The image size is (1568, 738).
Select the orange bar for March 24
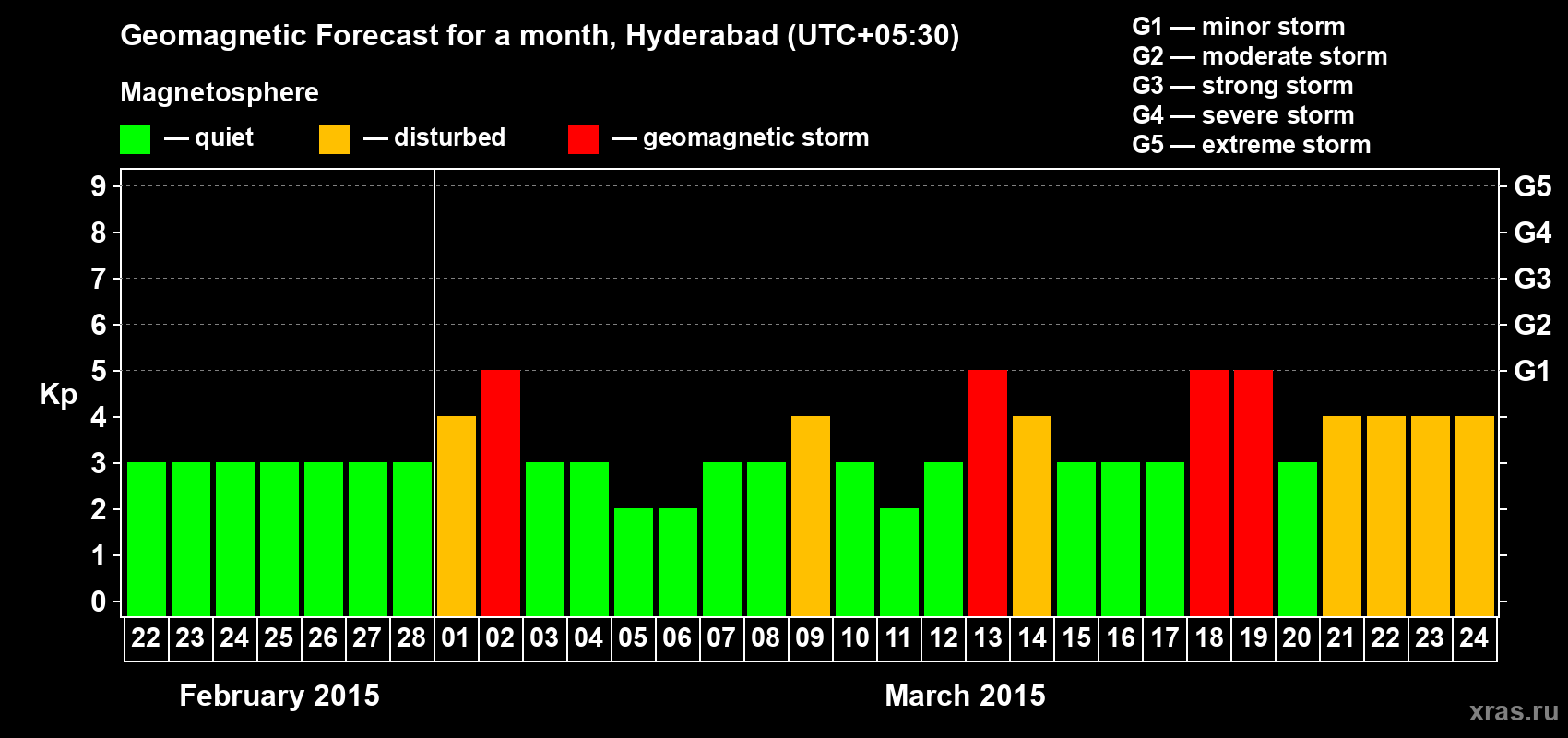[1475, 517]
